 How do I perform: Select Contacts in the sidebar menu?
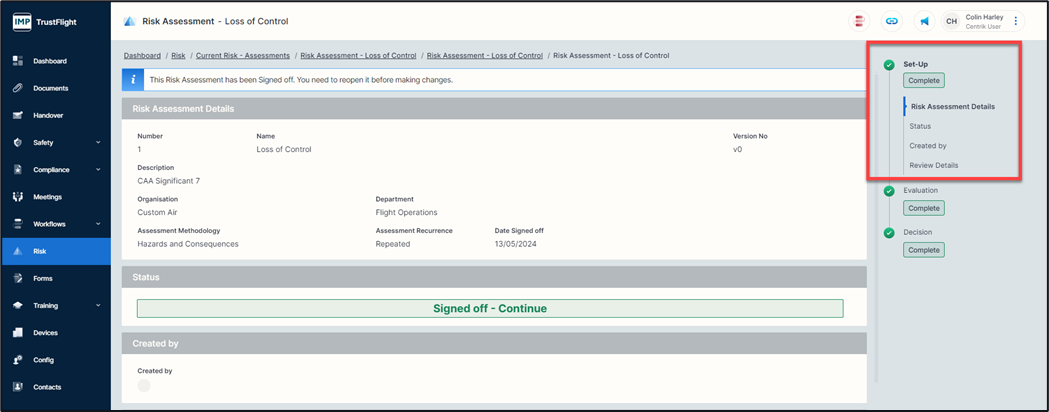[47, 387]
